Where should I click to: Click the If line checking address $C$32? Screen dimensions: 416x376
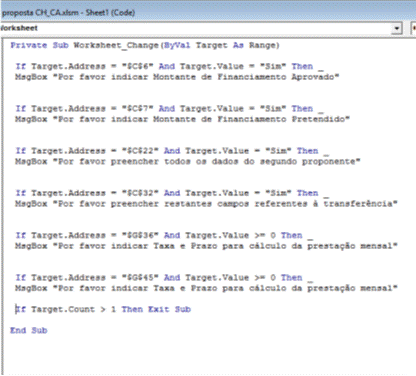[172, 193]
